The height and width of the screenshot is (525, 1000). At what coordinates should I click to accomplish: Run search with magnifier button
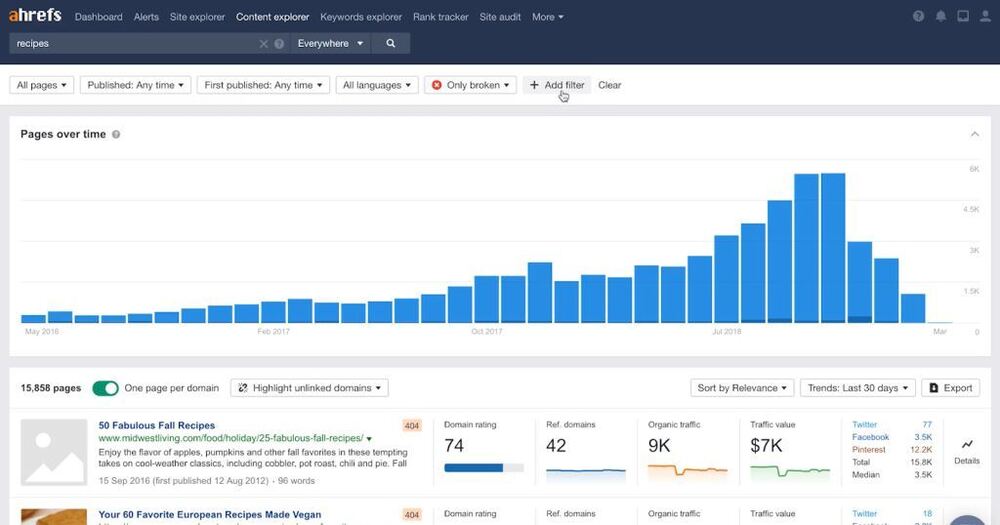point(390,43)
